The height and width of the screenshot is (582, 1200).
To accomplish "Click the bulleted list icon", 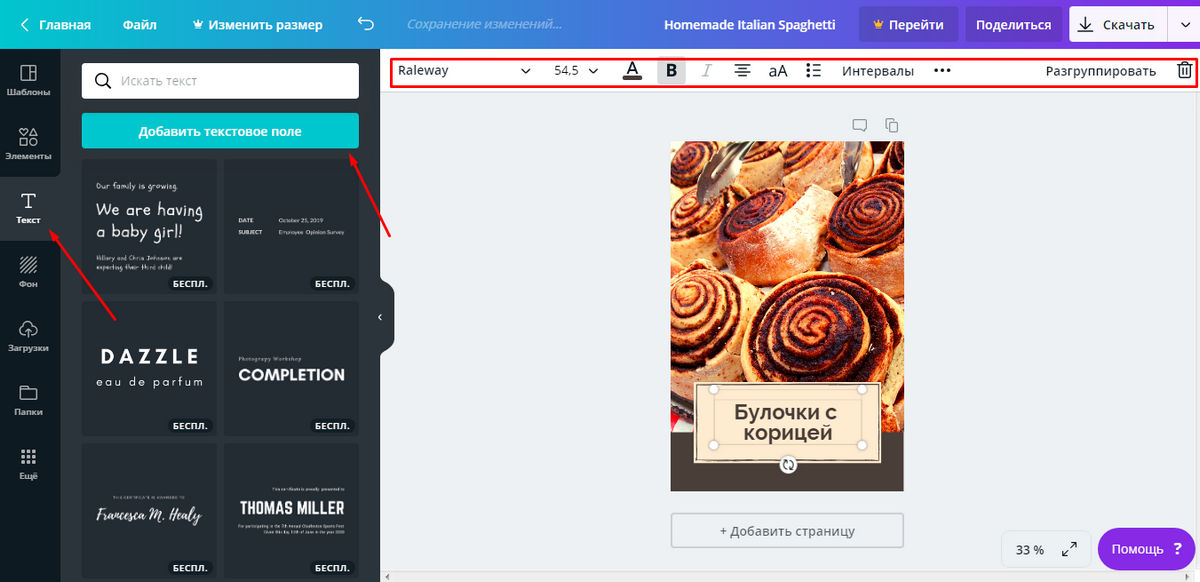I will [x=813, y=71].
